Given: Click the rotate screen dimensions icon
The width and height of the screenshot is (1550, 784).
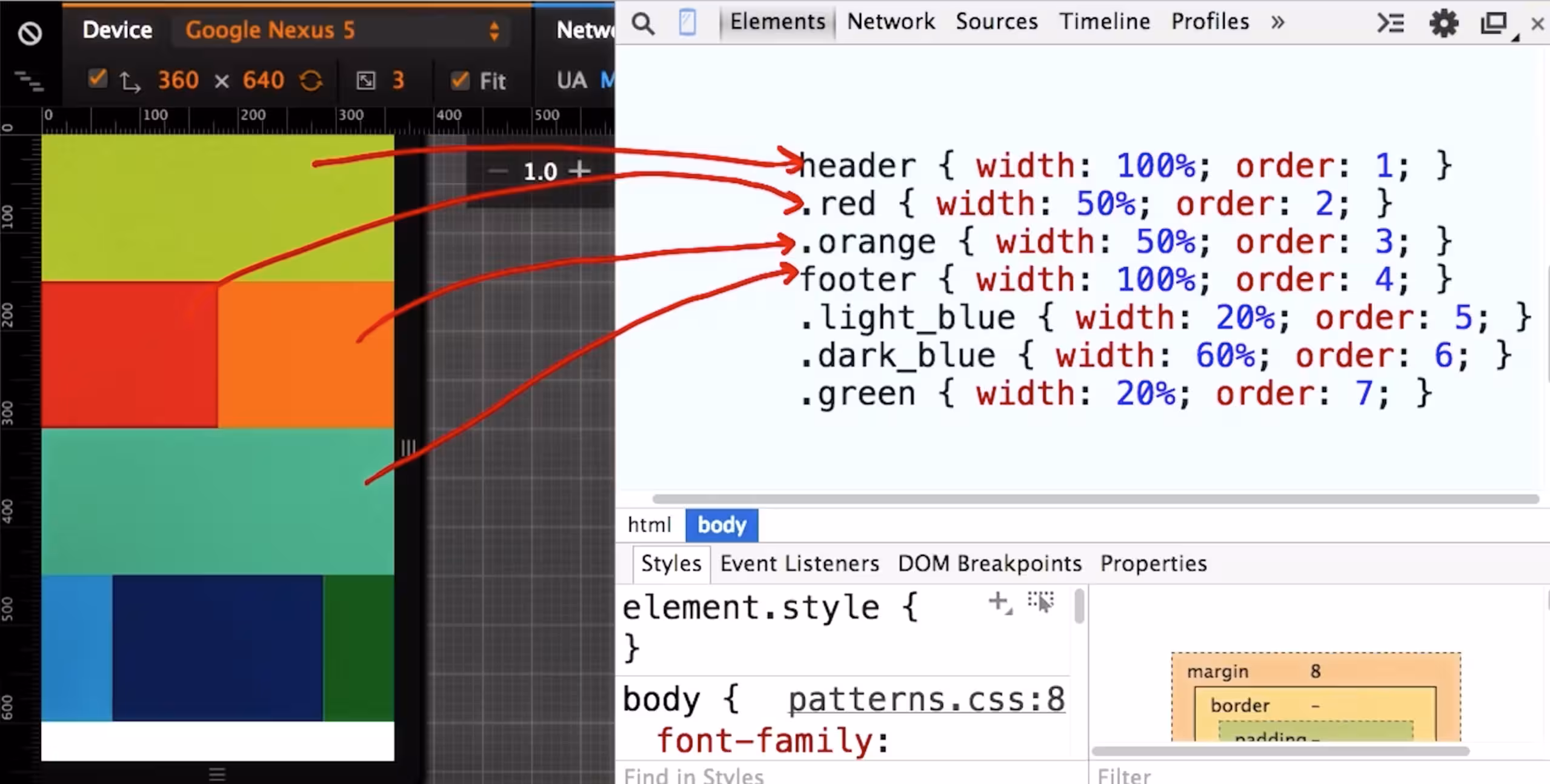Looking at the screenshot, I should pos(311,81).
